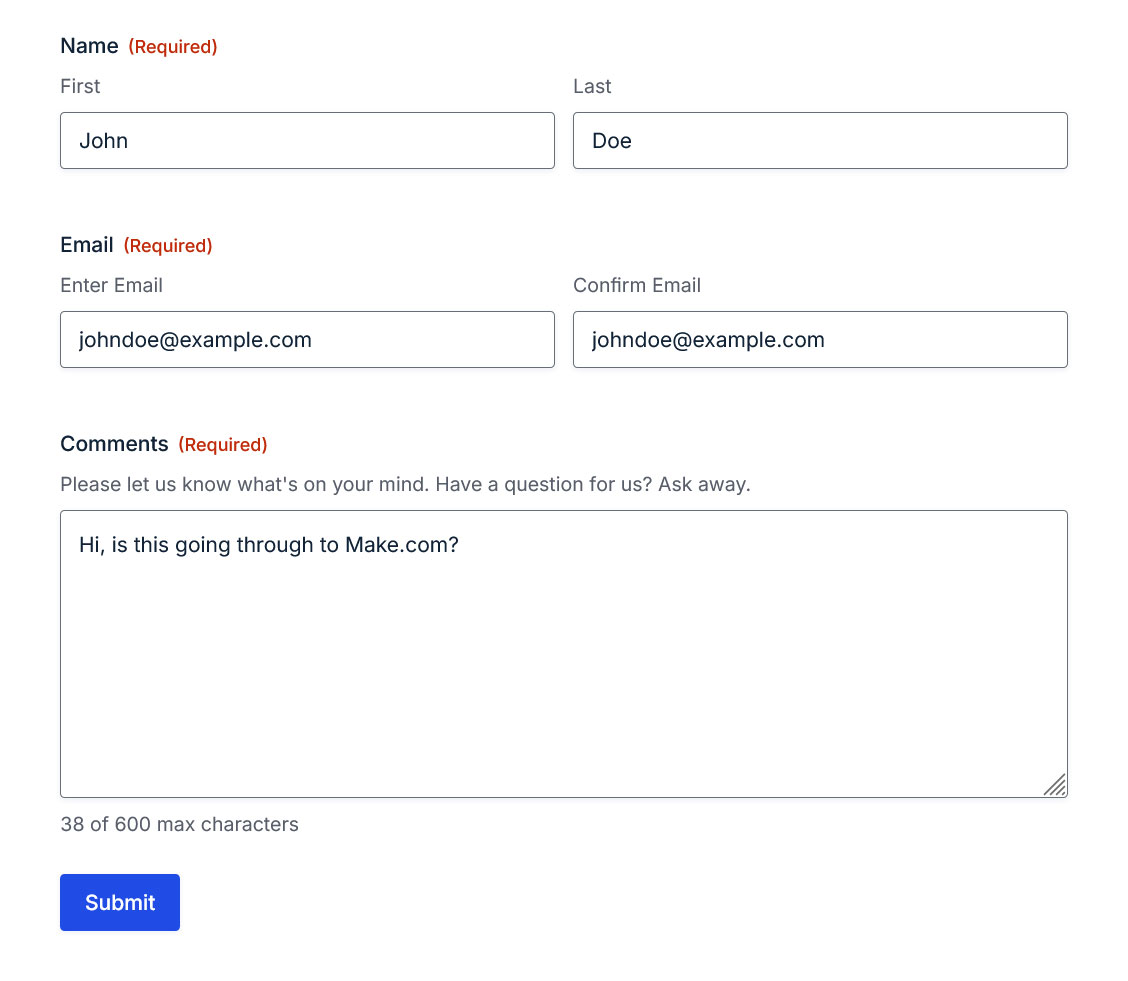Screen dimensions: 1128x981
Task: Focus the Confirm Email input field
Action: [820, 339]
